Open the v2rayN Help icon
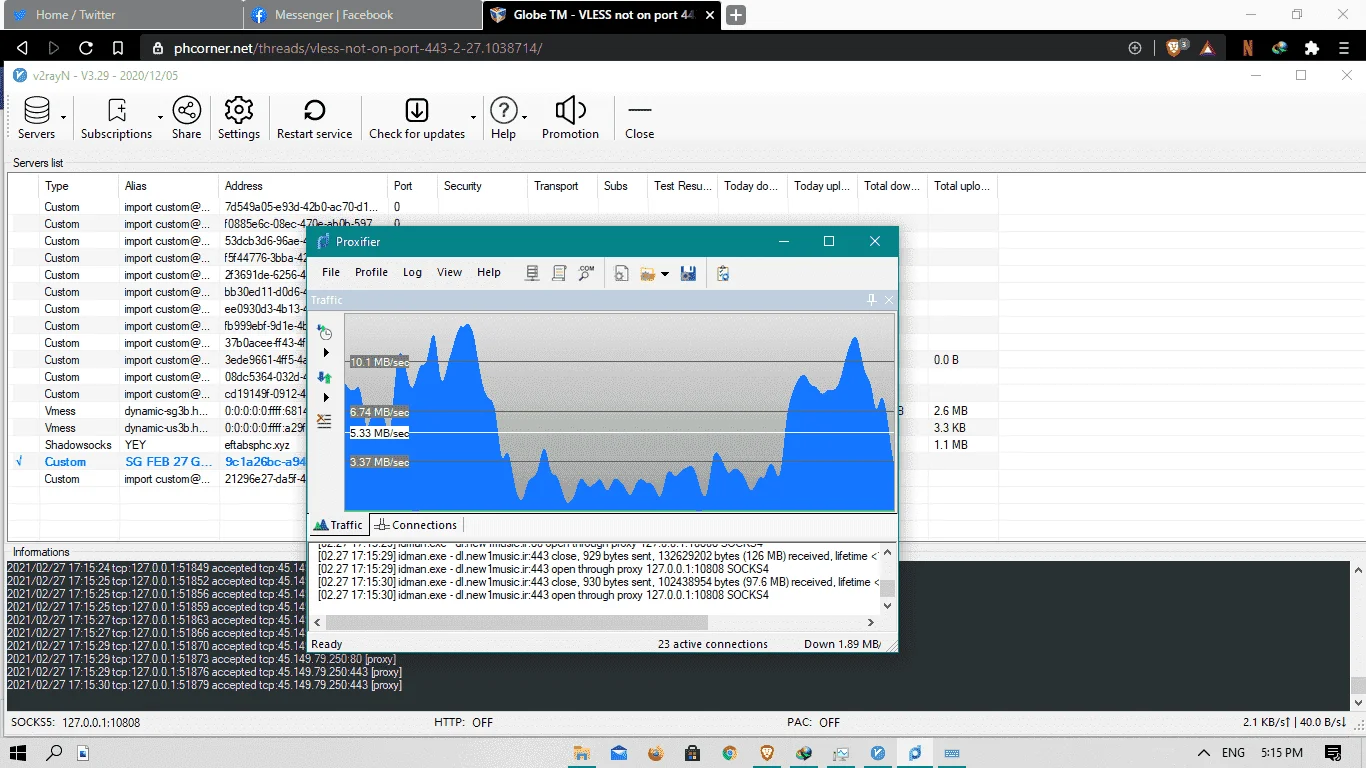The image size is (1366, 768). (503, 118)
